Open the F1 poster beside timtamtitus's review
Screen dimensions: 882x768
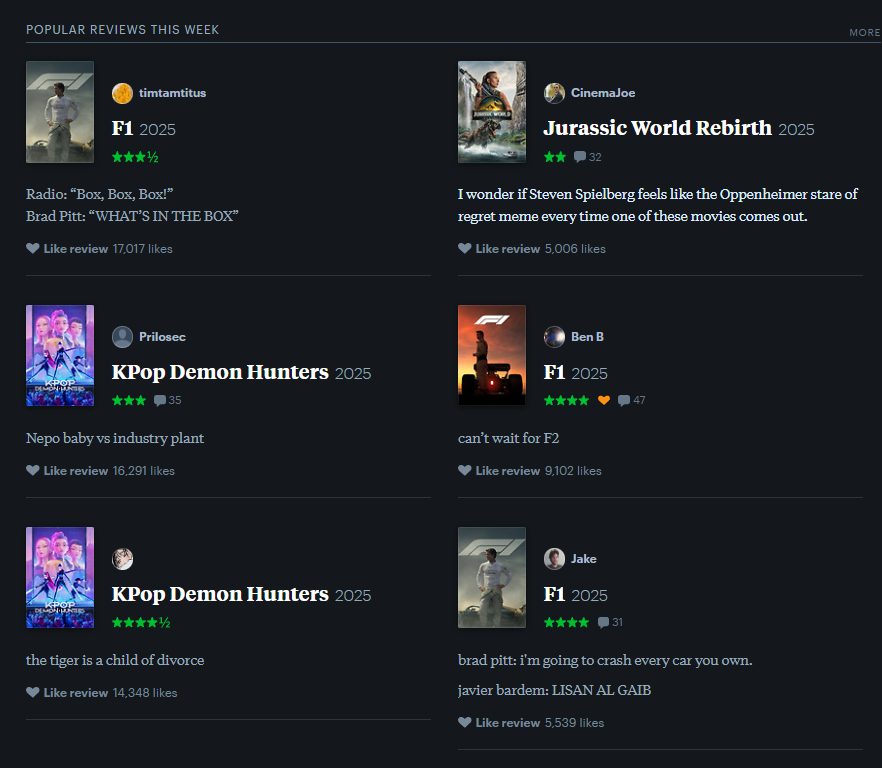pos(60,112)
